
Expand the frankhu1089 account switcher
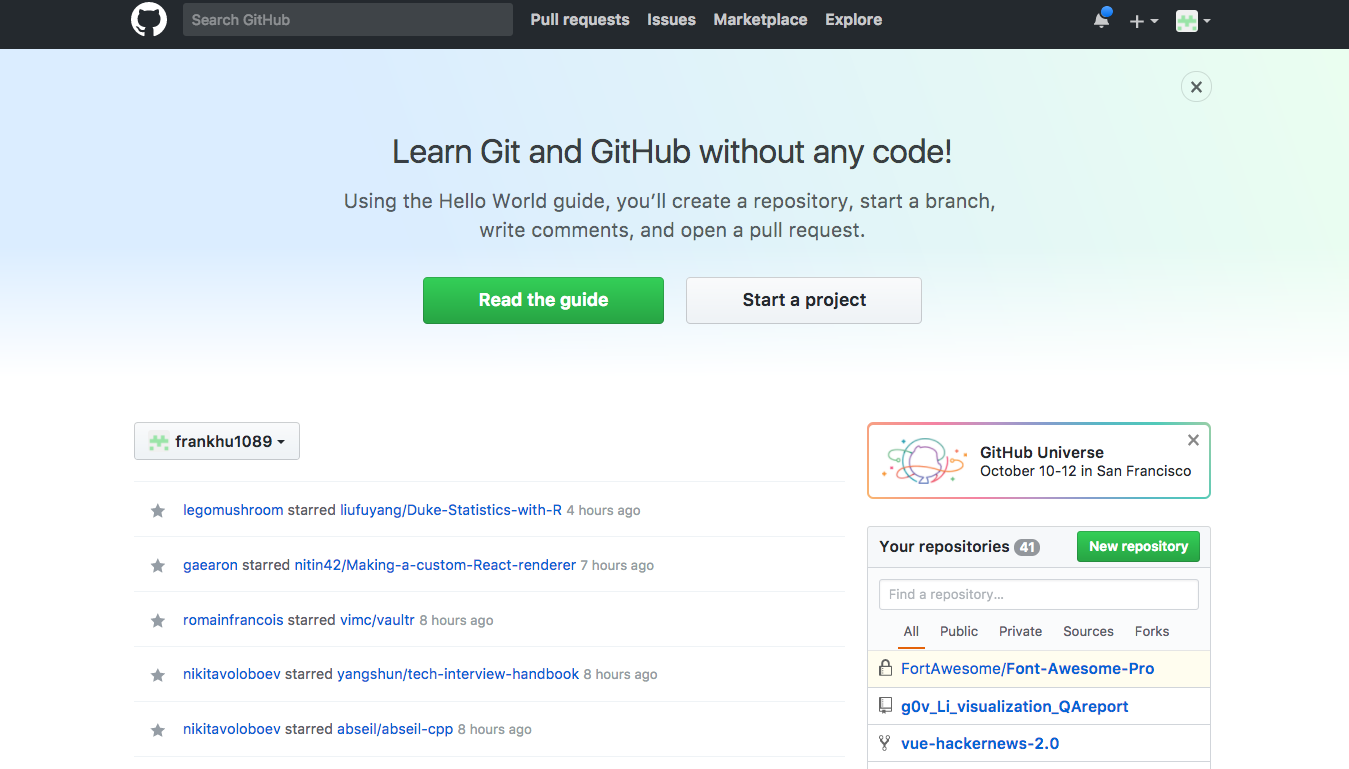coord(217,441)
